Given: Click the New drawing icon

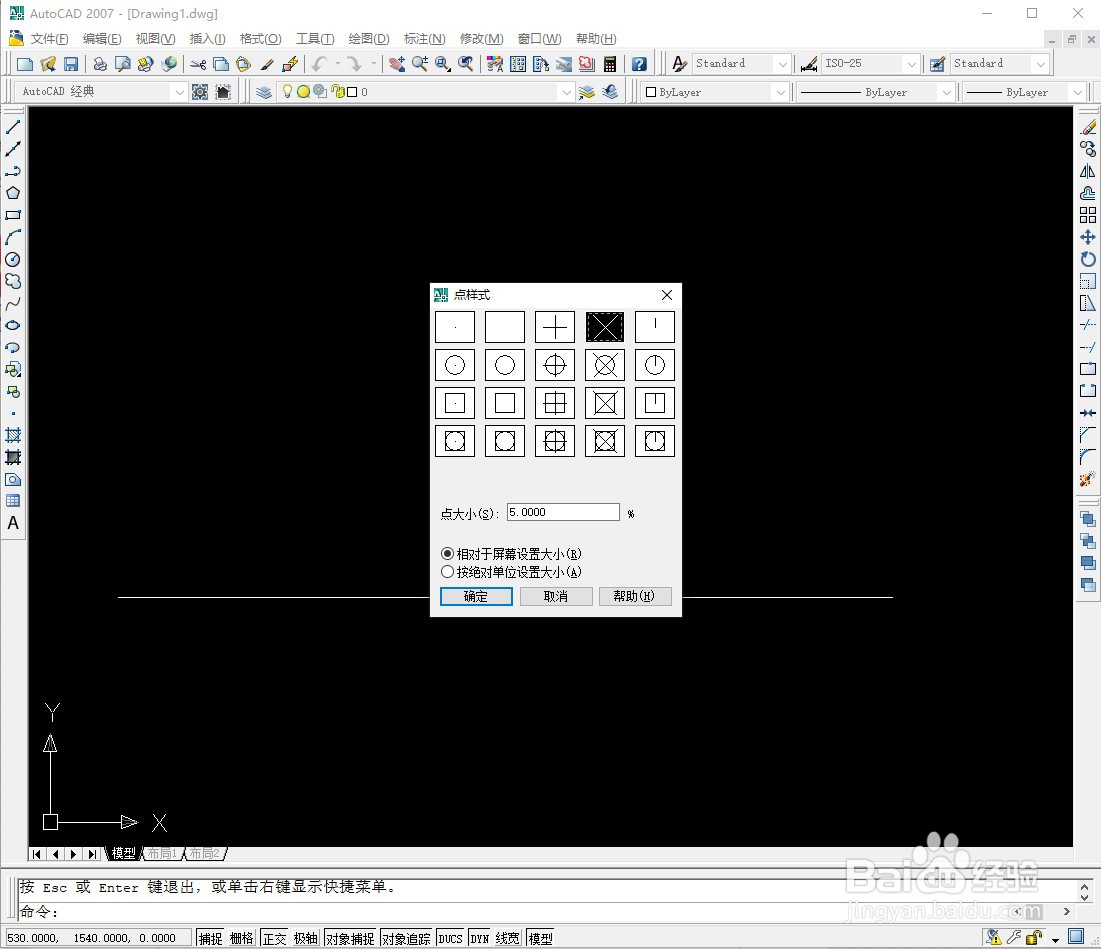Looking at the screenshot, I should pyautogui.click(x=25, y=64).
